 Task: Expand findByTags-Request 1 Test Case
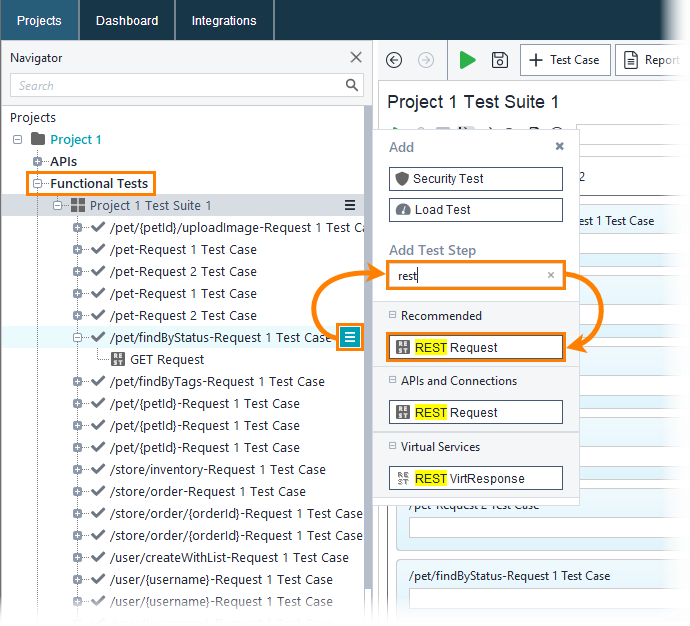pyautogui.click(x=77, y=381)
